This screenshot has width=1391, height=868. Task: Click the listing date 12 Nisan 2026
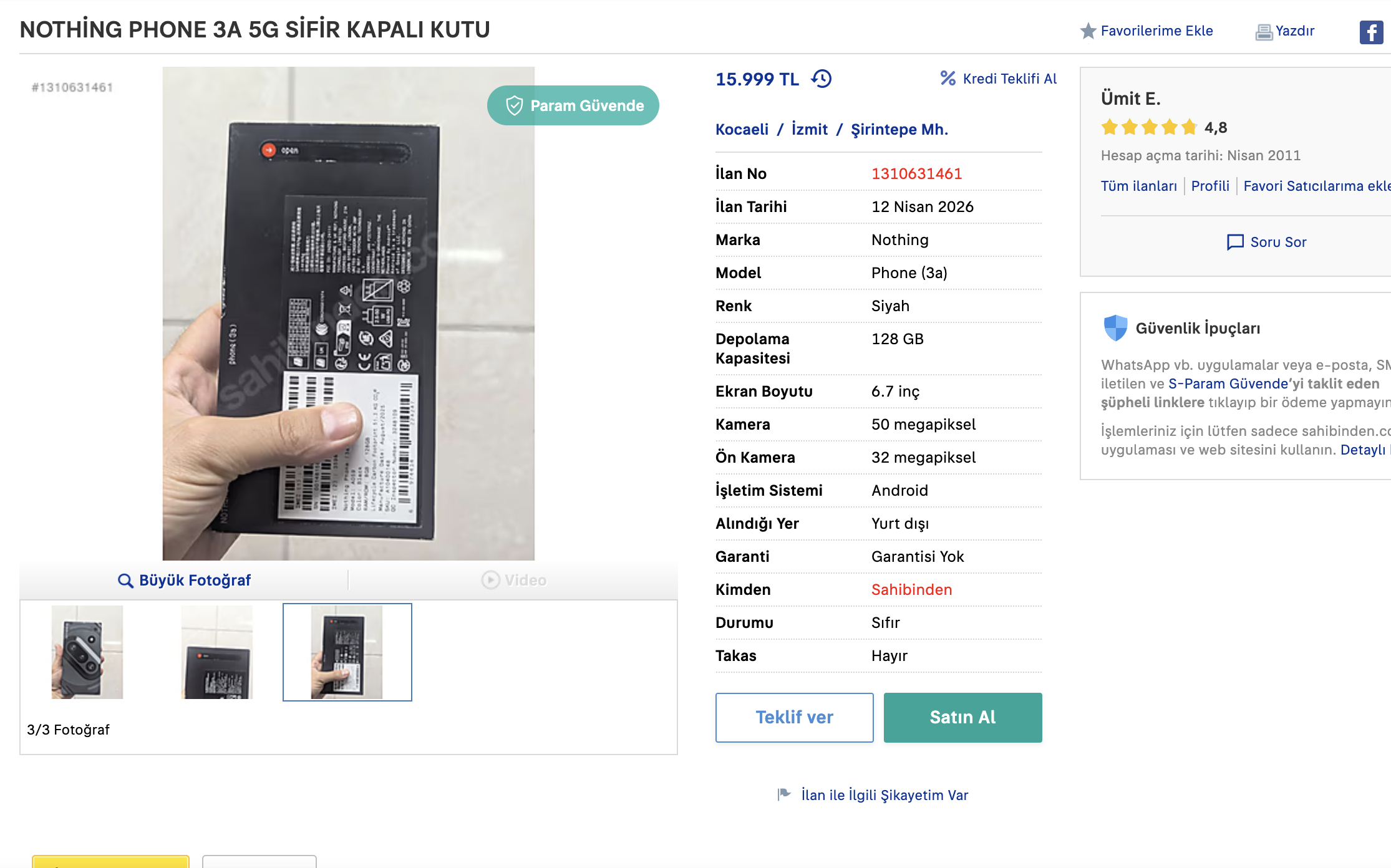922,206
